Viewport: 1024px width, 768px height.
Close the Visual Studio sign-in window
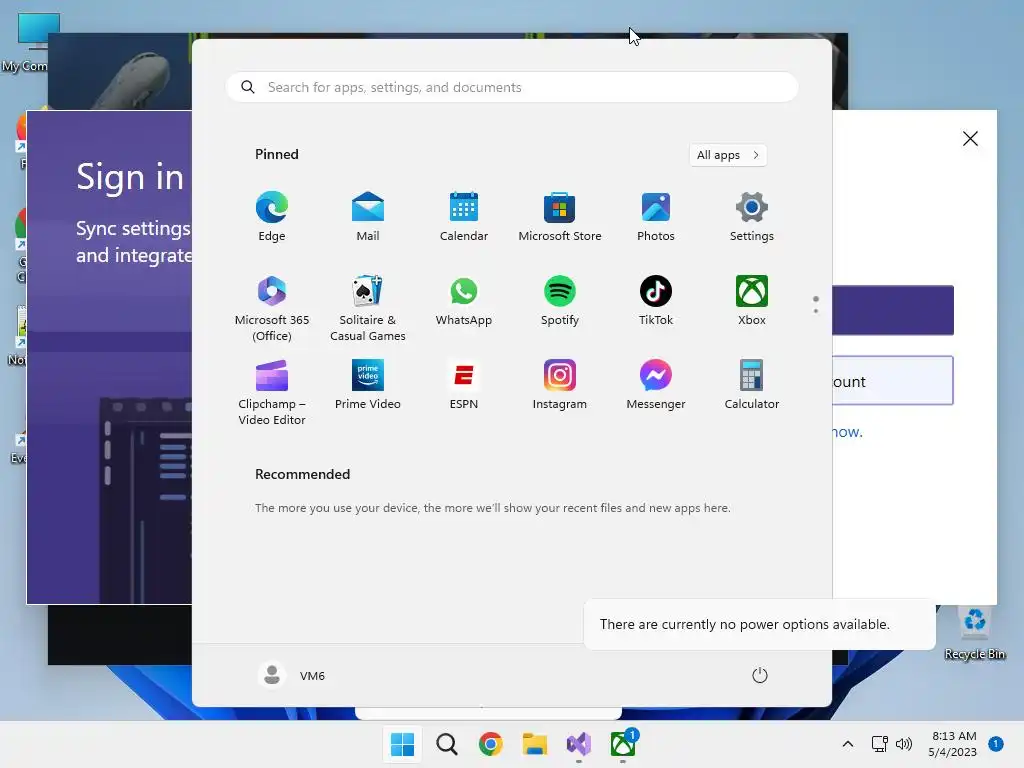970,138
